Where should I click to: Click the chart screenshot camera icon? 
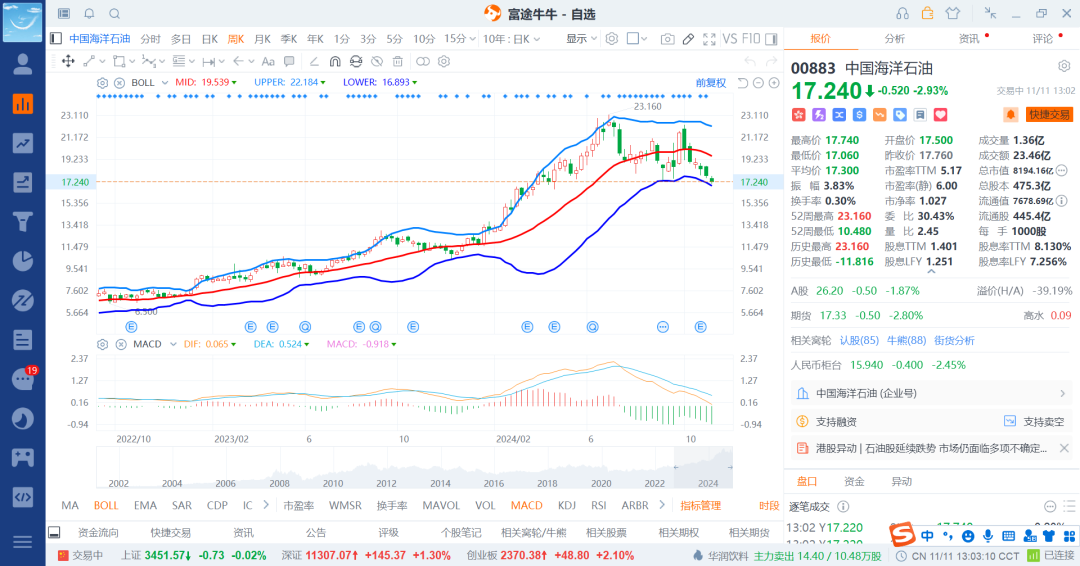point(667,39)
